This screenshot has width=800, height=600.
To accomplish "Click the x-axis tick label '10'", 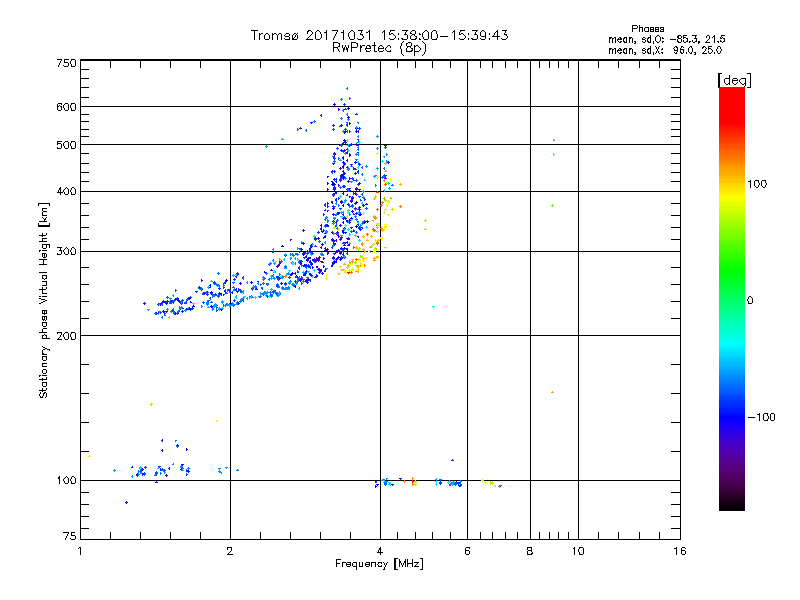I will click(x=578, y=551).
